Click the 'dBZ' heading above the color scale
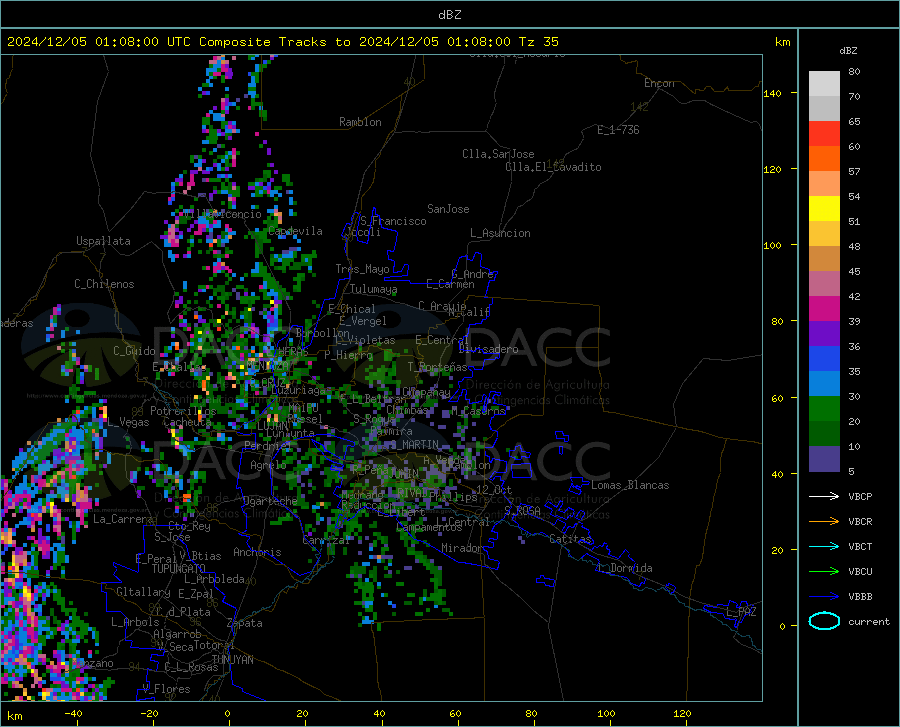Image resolution: width=900 pixels, height=727 pixels. (x=848, y=50)
